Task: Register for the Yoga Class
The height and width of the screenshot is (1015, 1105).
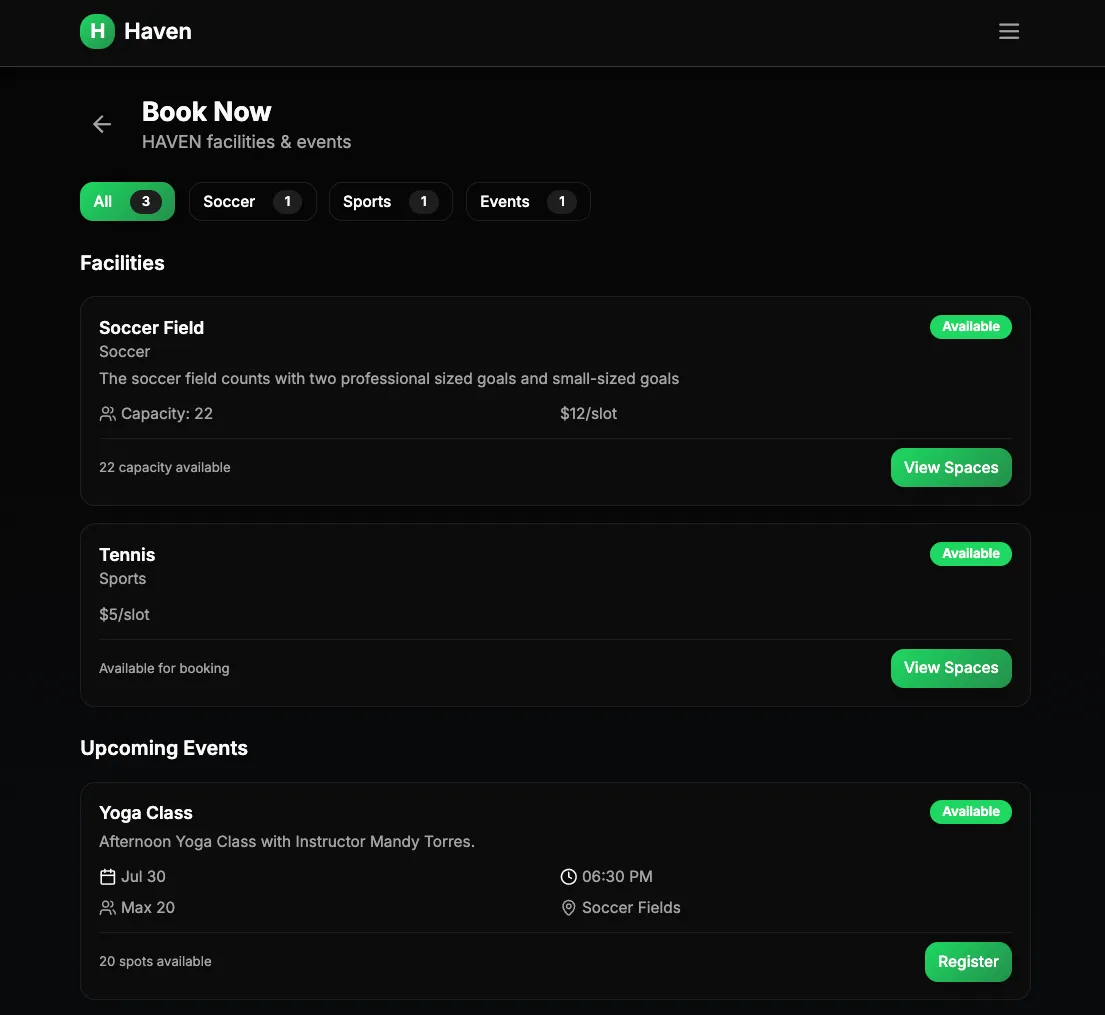Action: 968,961
